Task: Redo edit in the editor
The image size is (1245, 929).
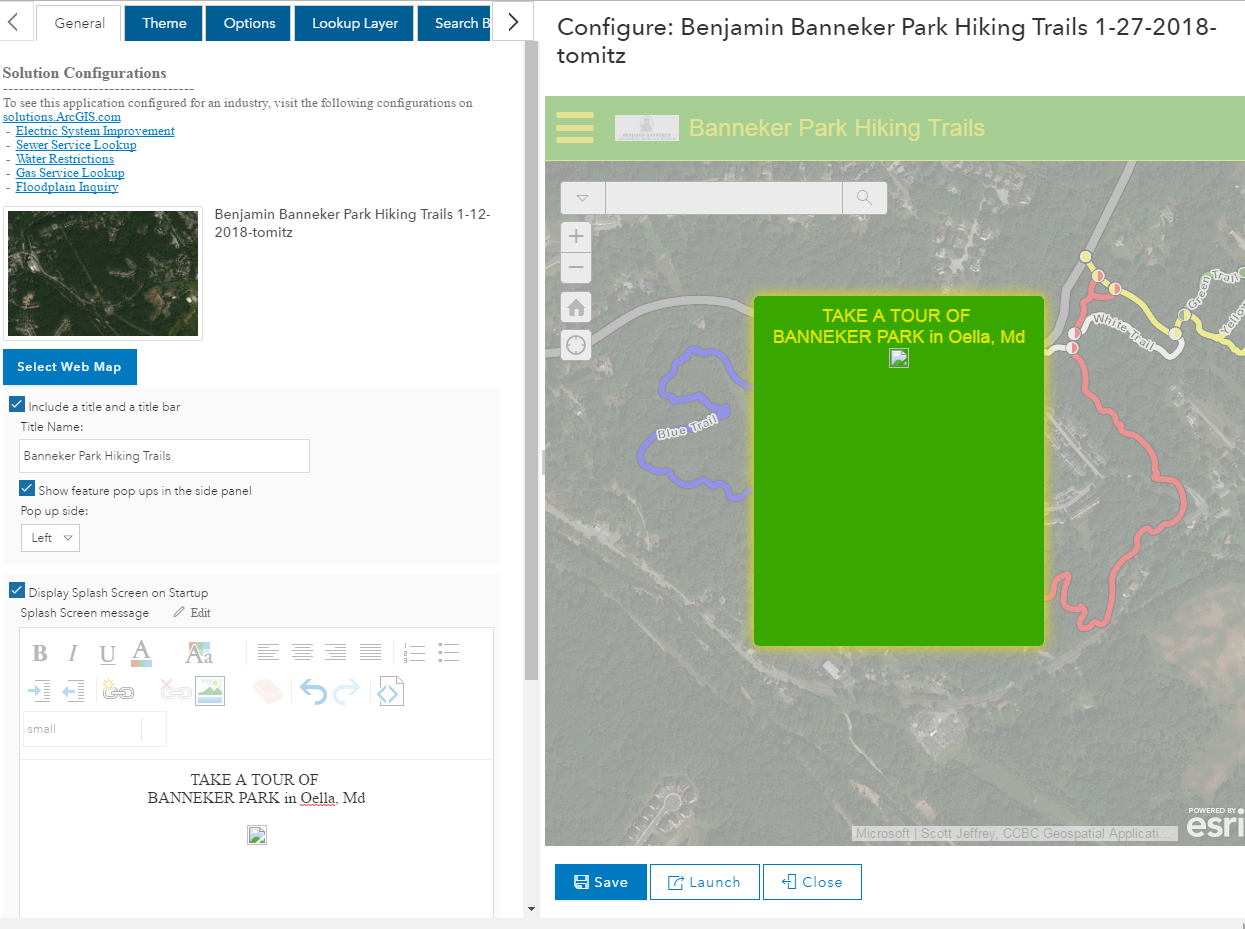Action: pyautogui.click(x=346, y=691)
